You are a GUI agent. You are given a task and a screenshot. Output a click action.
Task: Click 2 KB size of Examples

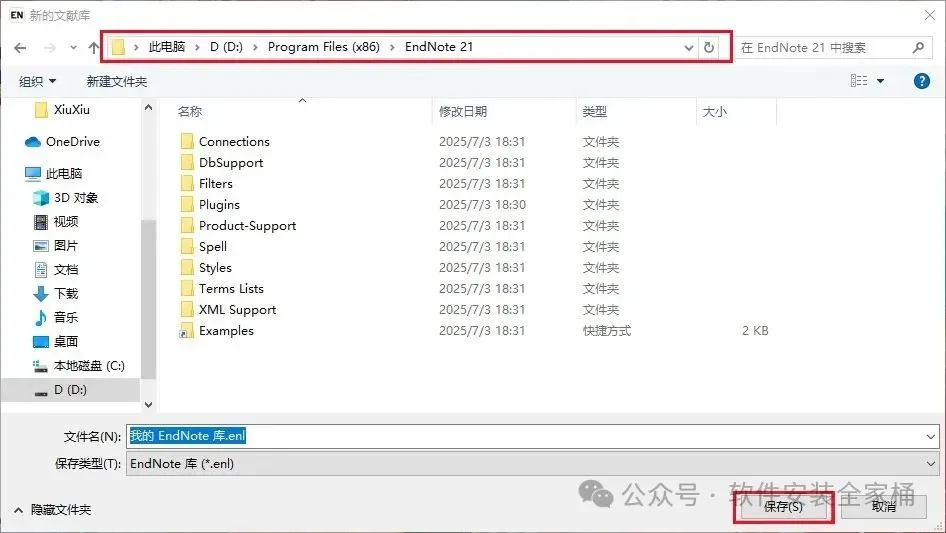(755, 331)
